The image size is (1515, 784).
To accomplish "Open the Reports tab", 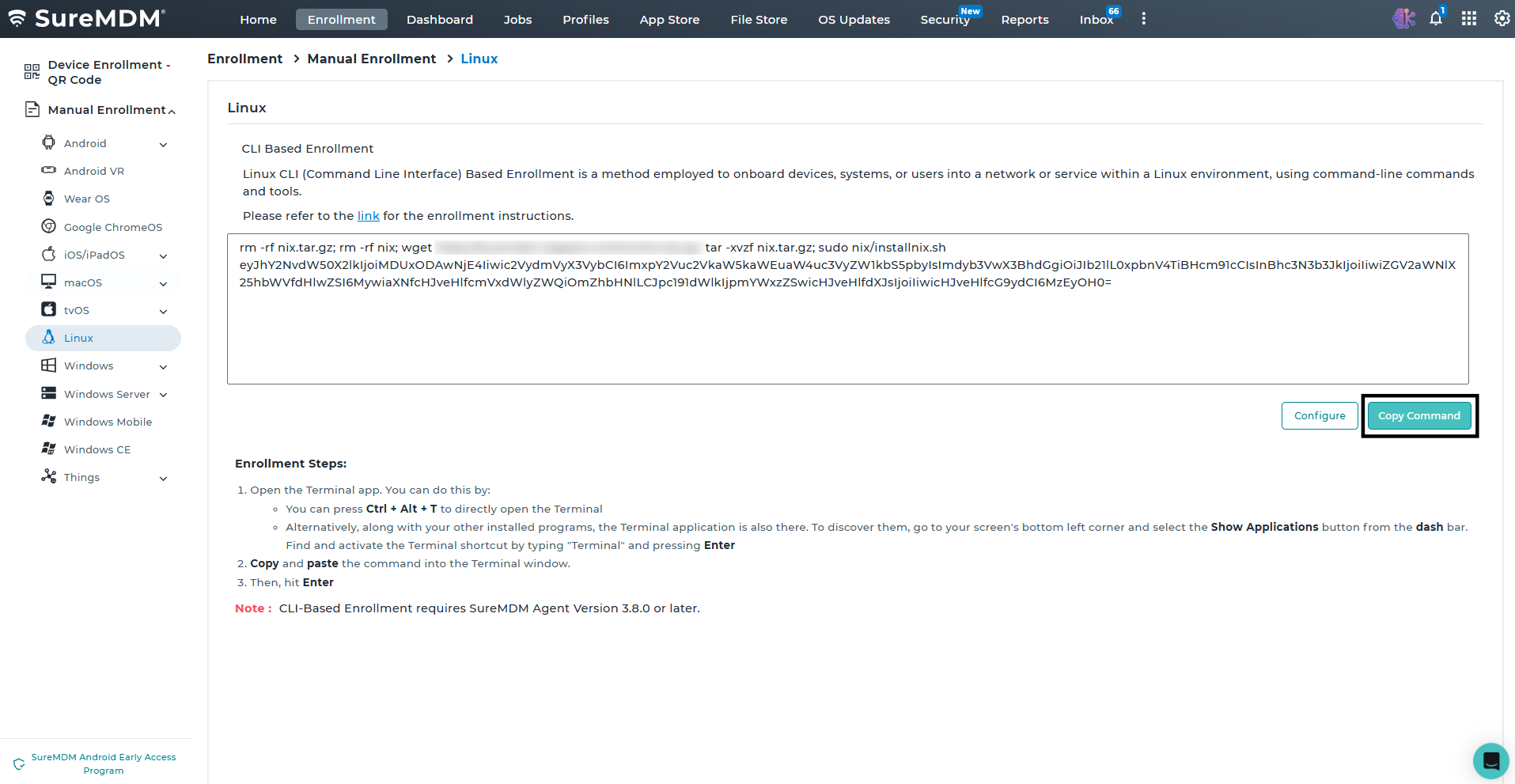I will tap(1025, 19).
